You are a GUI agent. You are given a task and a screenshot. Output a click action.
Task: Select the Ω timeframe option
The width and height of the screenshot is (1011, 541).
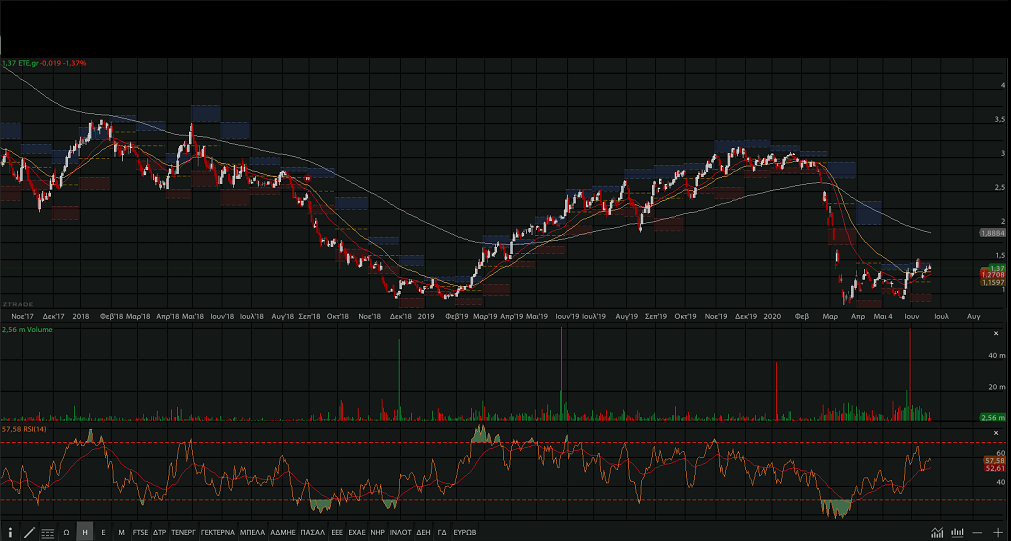(66, 533)
